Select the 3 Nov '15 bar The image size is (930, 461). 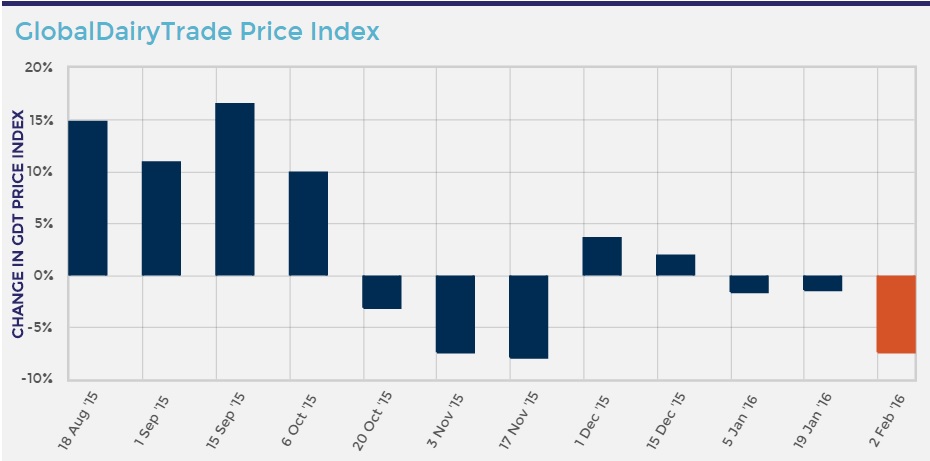coord(455,314)
